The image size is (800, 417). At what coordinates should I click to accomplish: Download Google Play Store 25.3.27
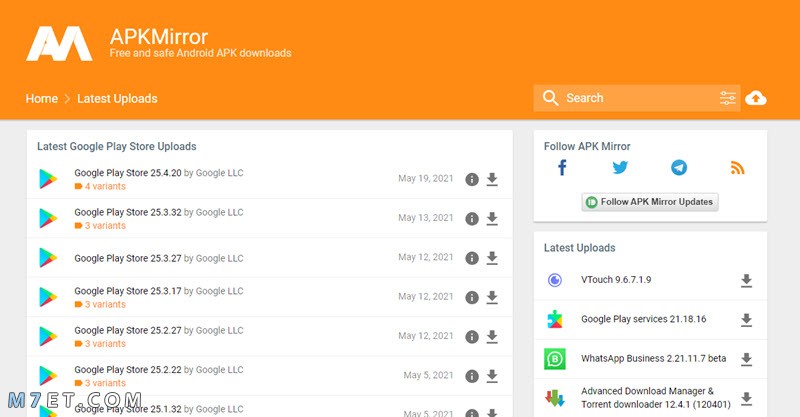tap(492, 258)
